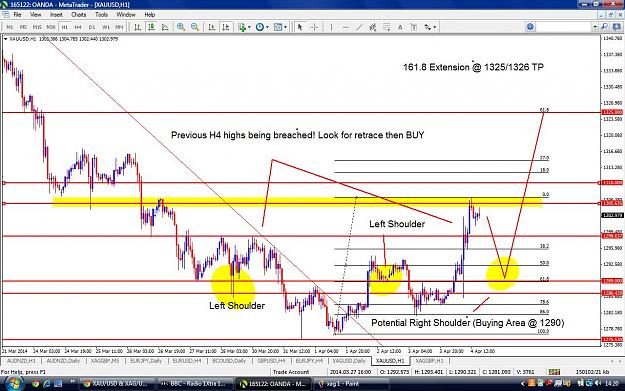Toggle auto scroll chart icon
This screenshot has height=391, width=625.
tap(212, 27)
